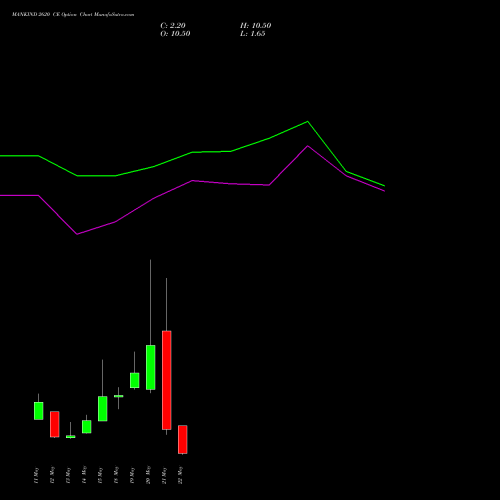Click the low value 'L: 1.65'
500x500 pixels.
tap(252, 34)
